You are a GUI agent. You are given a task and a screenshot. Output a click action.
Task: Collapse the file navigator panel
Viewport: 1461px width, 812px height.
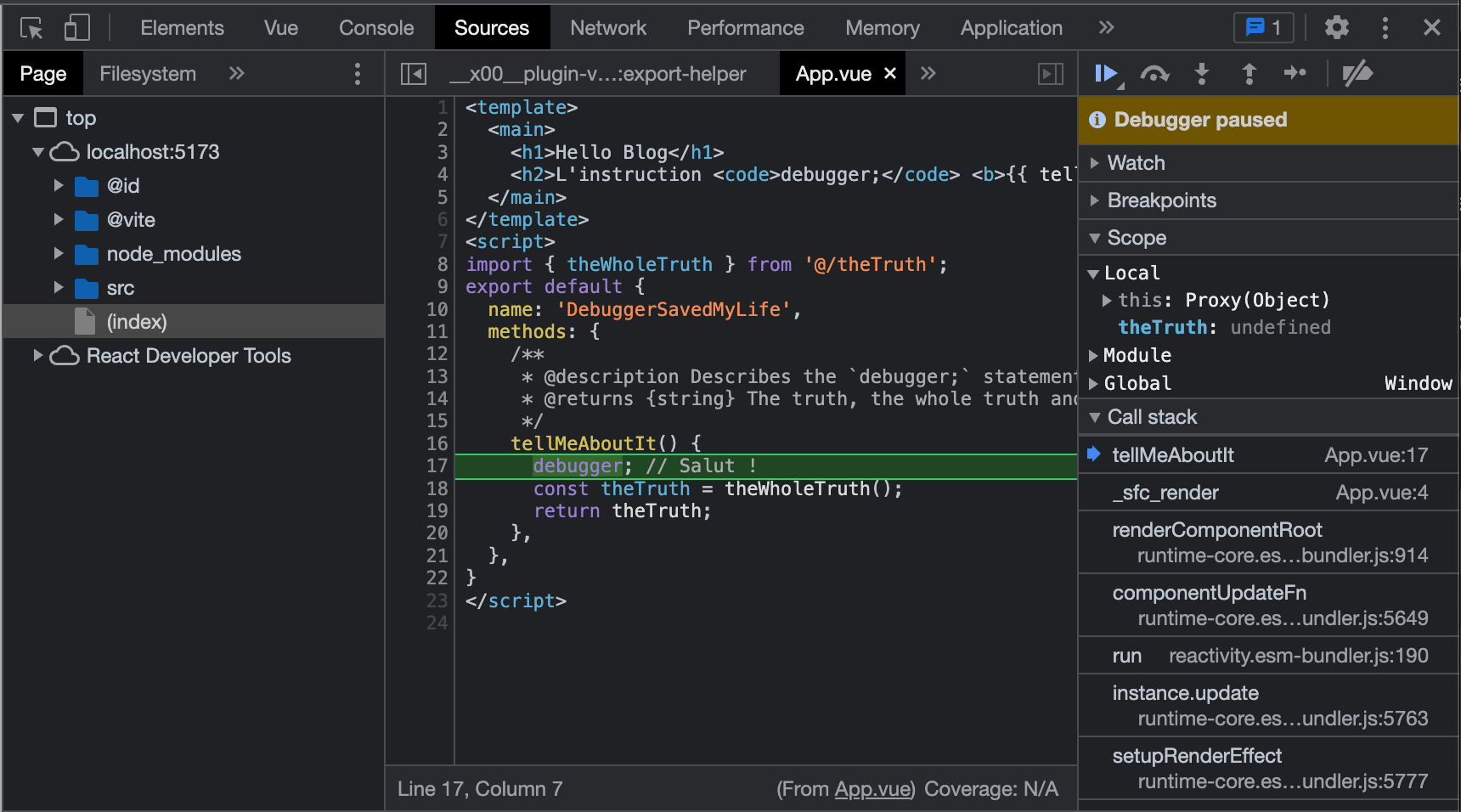click(x=413, y=73)
